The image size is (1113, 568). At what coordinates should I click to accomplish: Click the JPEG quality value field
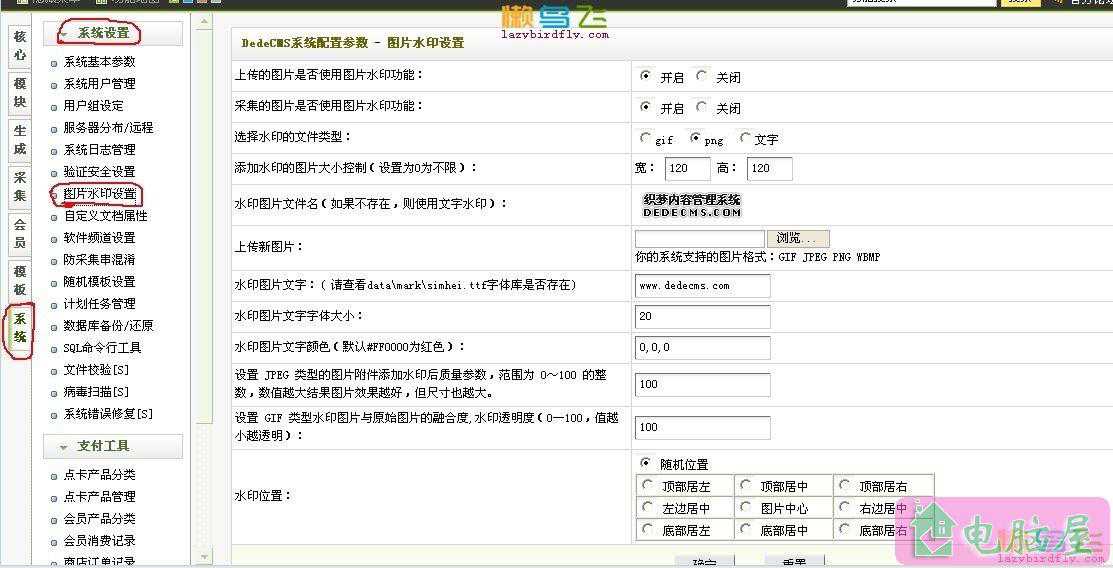(703, 385)
